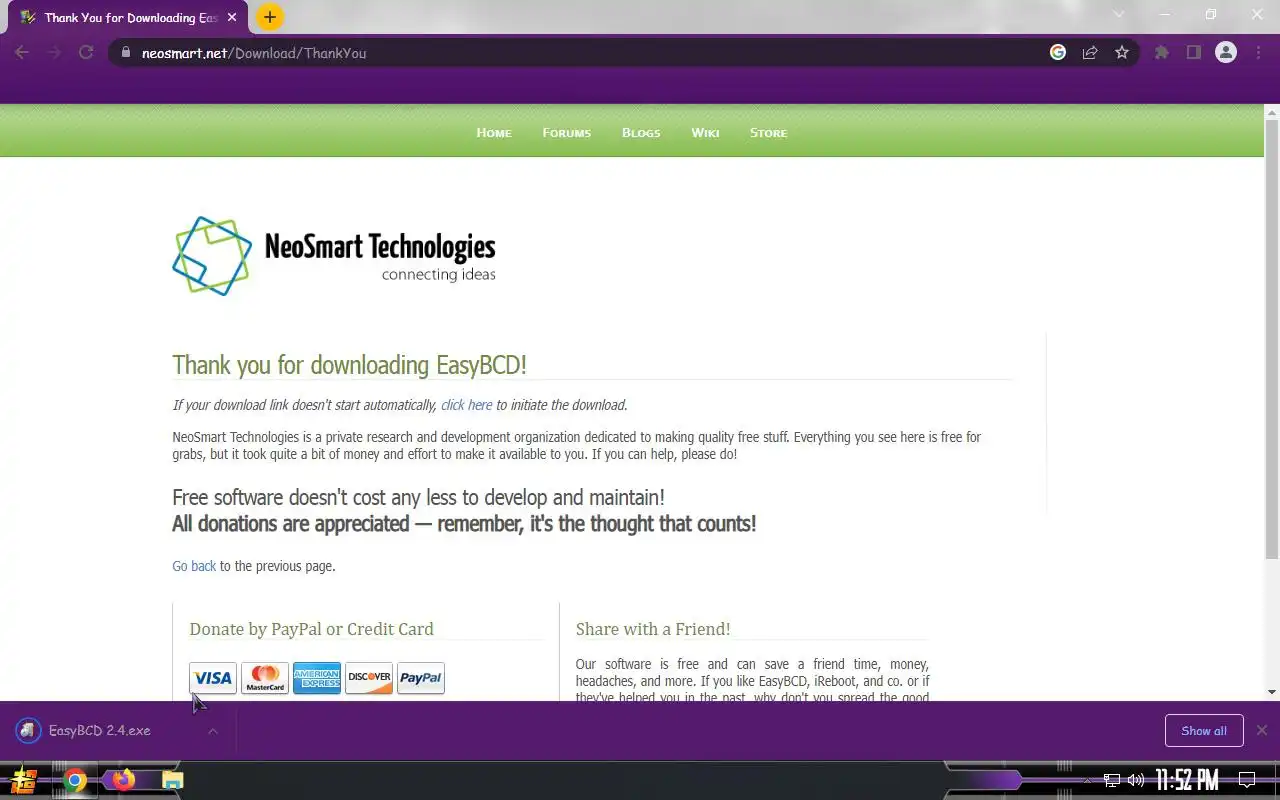Click the 'Donate by PayPal or Credit Card' heading
The width and height of the screenshot is (1280, 800).
pyautogui.click(x=311, y=629)
